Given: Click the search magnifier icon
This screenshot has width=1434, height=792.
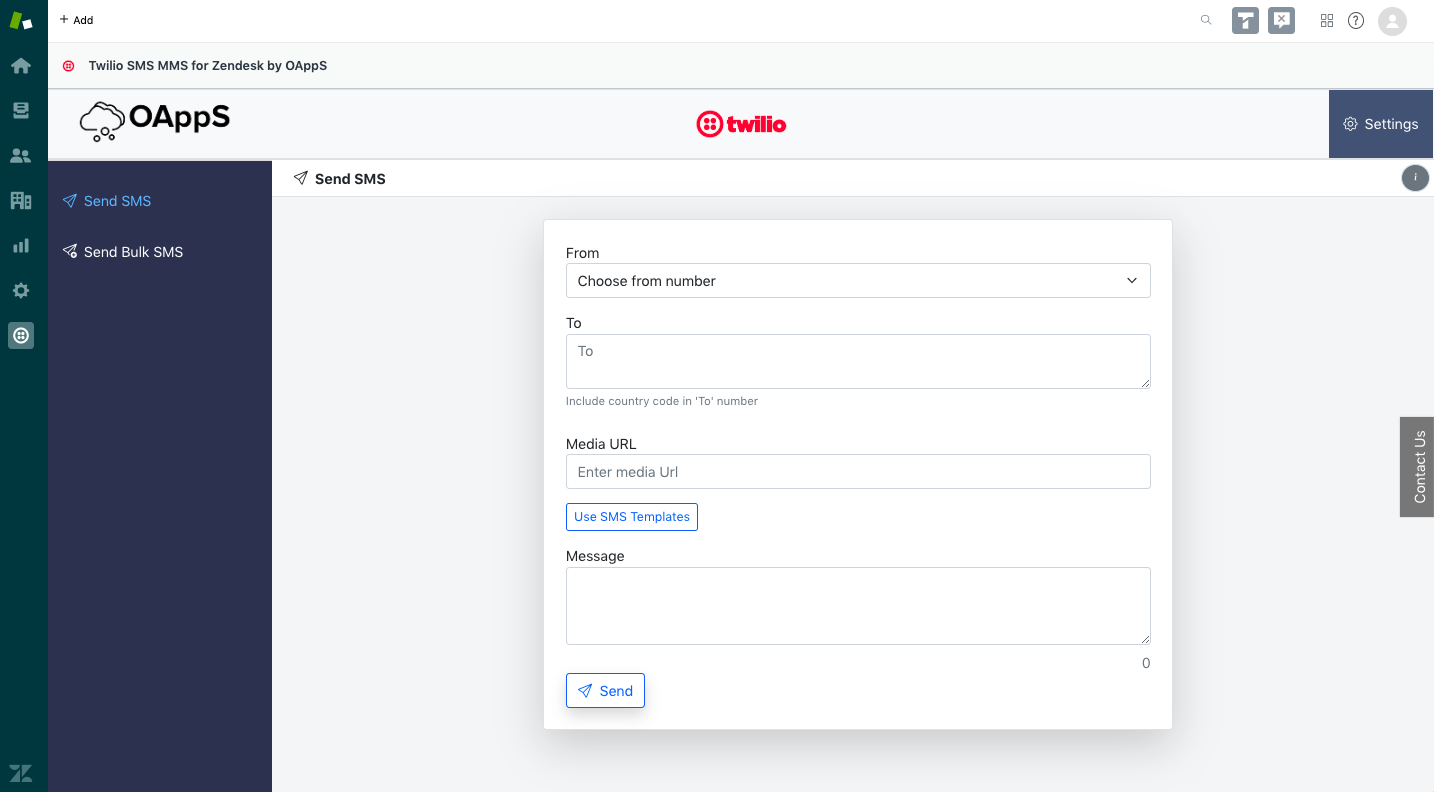Looking at the screenshot, I should click(x=1206, y=20).
